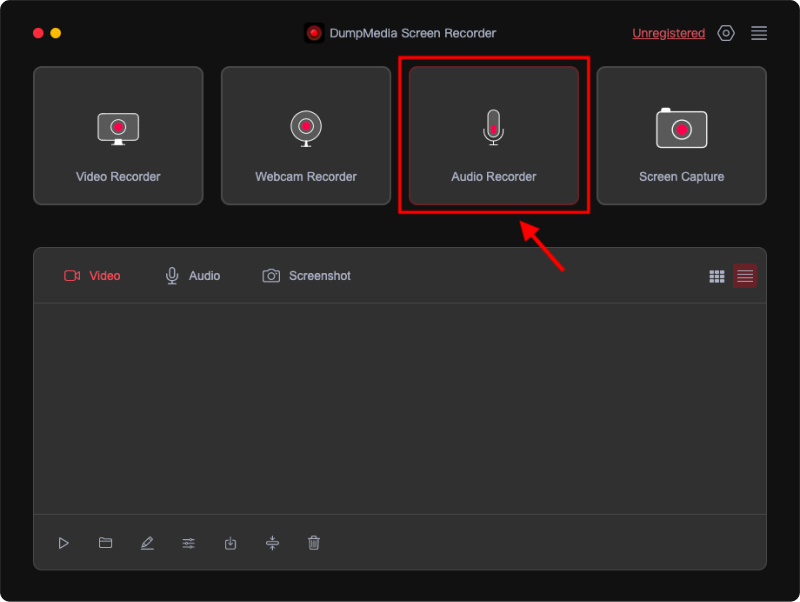Open the adjustment sliders icon
The width and height of the screenshot is (800, 602).
[x=189, y=543]
